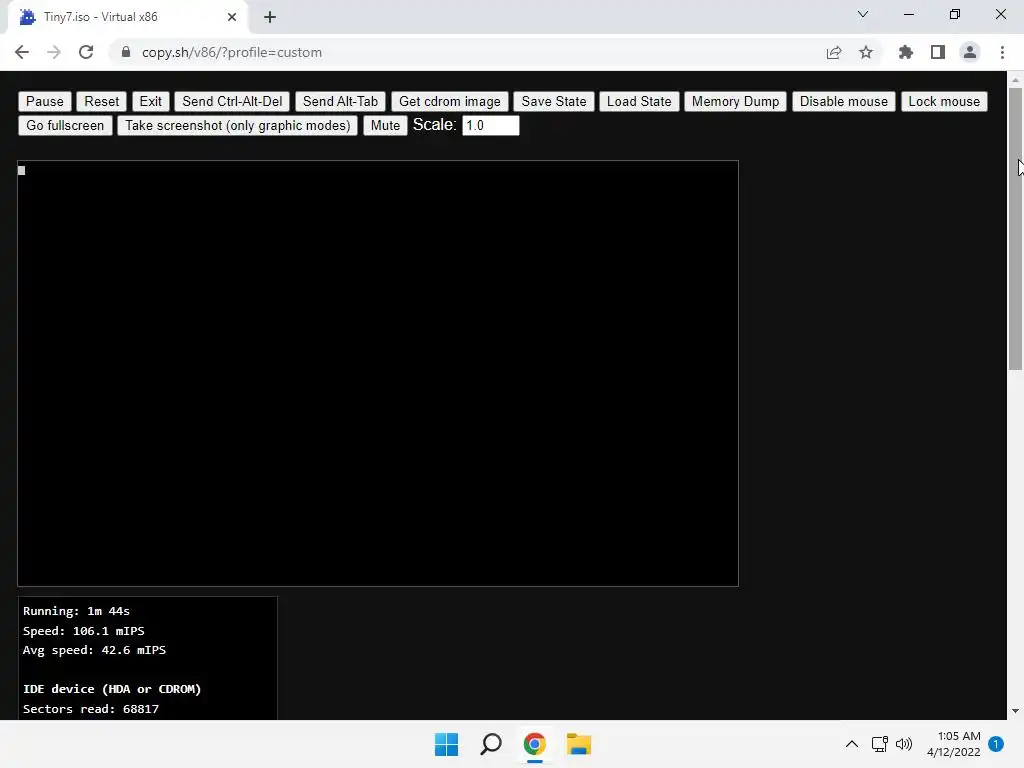Open the browser side panel icon
The width and height of the screenshot is (1024, 768).
(x=938, y=52)
